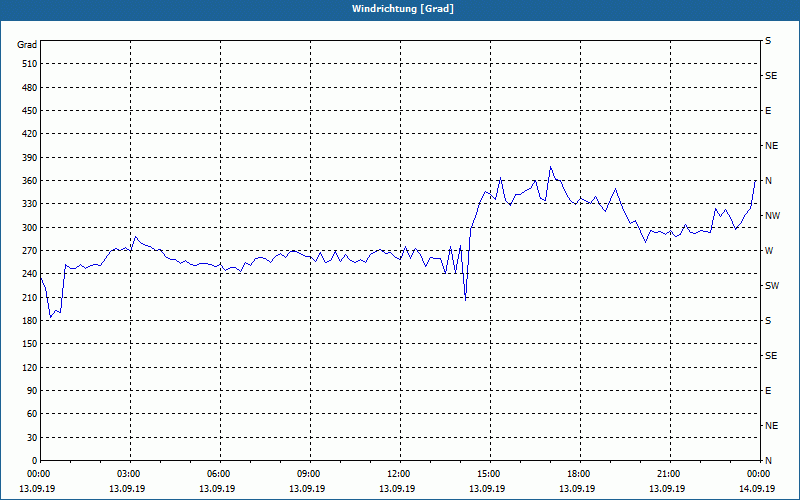The width and height of the screenshot is (800, 500).
Task: Select the 300 degree axis label
Action: 29,228
